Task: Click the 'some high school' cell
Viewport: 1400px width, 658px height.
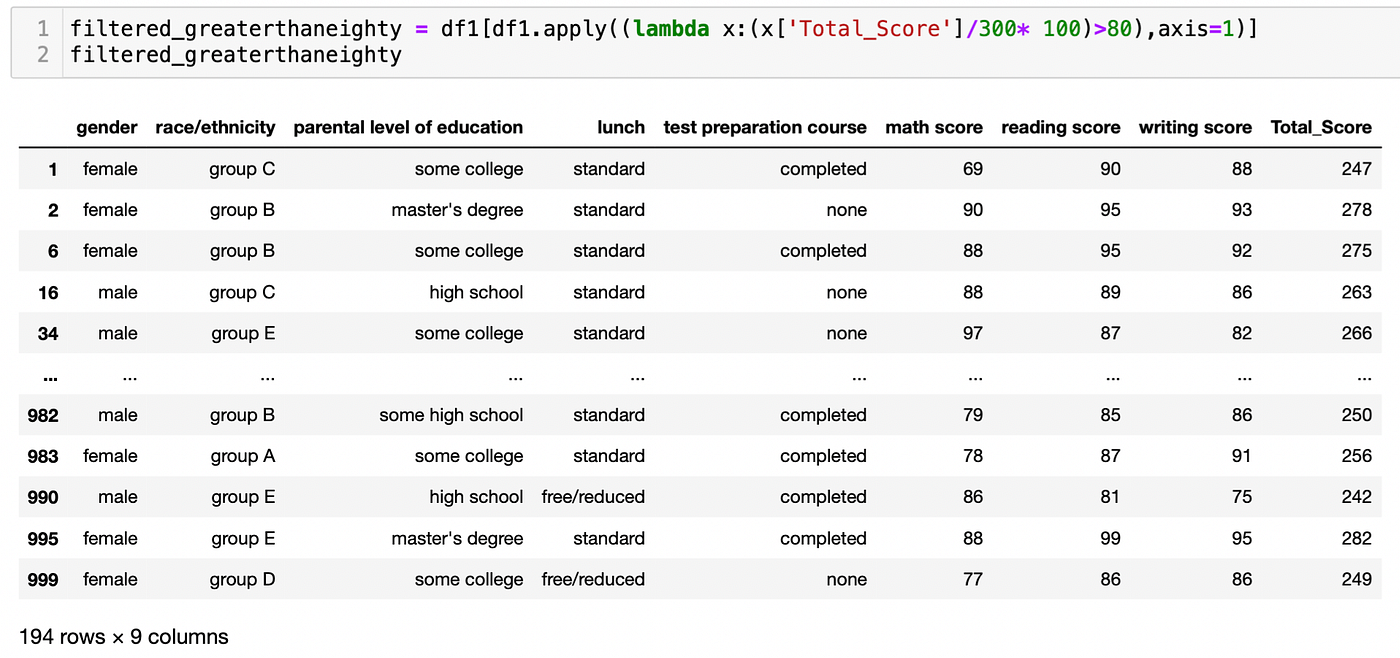Action: coord(451,416)
